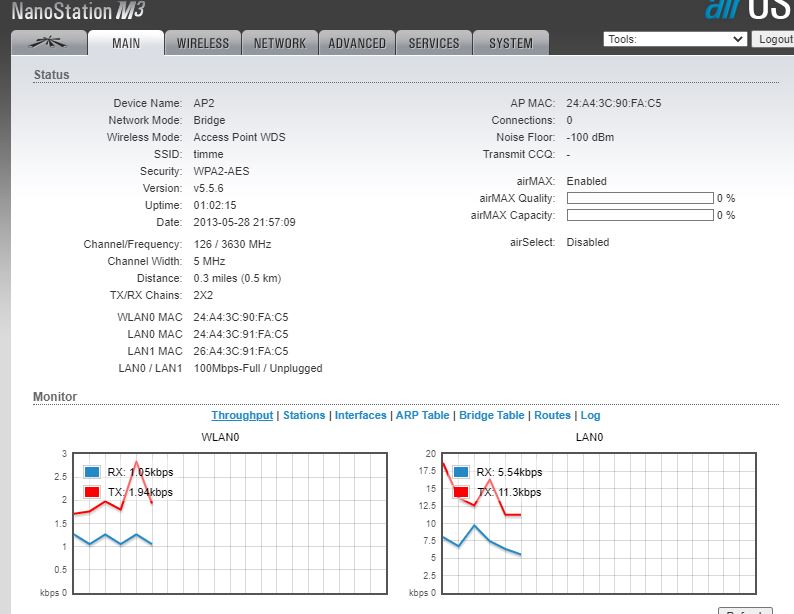
Task: Click the airOS logo
Action: point(749,9)
